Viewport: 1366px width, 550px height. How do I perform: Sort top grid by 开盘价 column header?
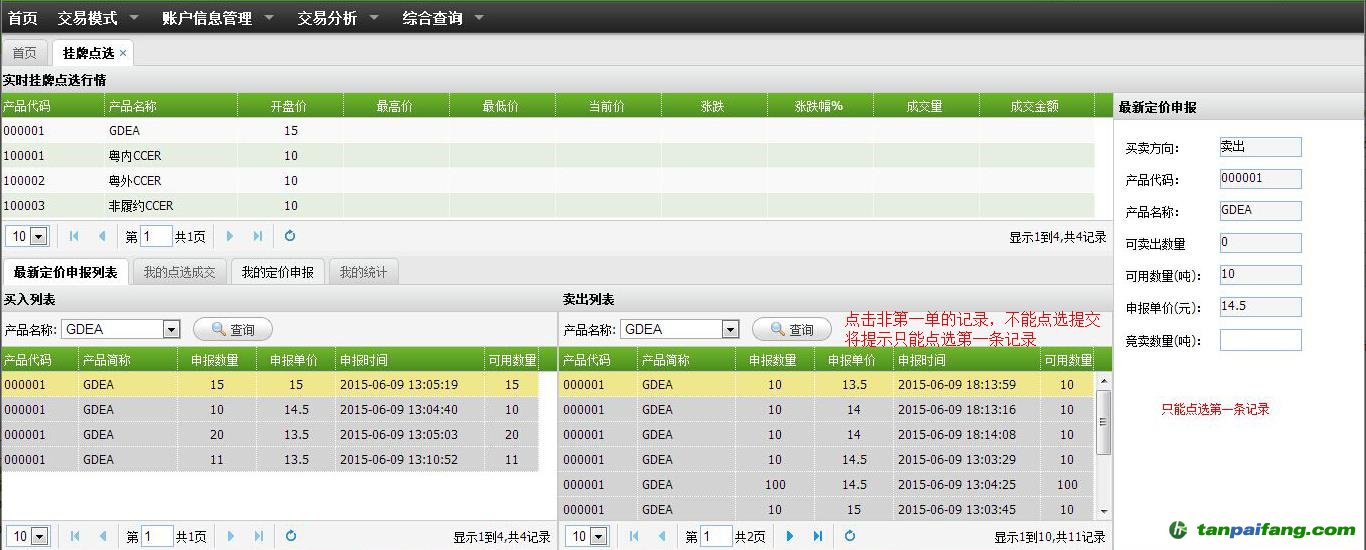(289, 106)
